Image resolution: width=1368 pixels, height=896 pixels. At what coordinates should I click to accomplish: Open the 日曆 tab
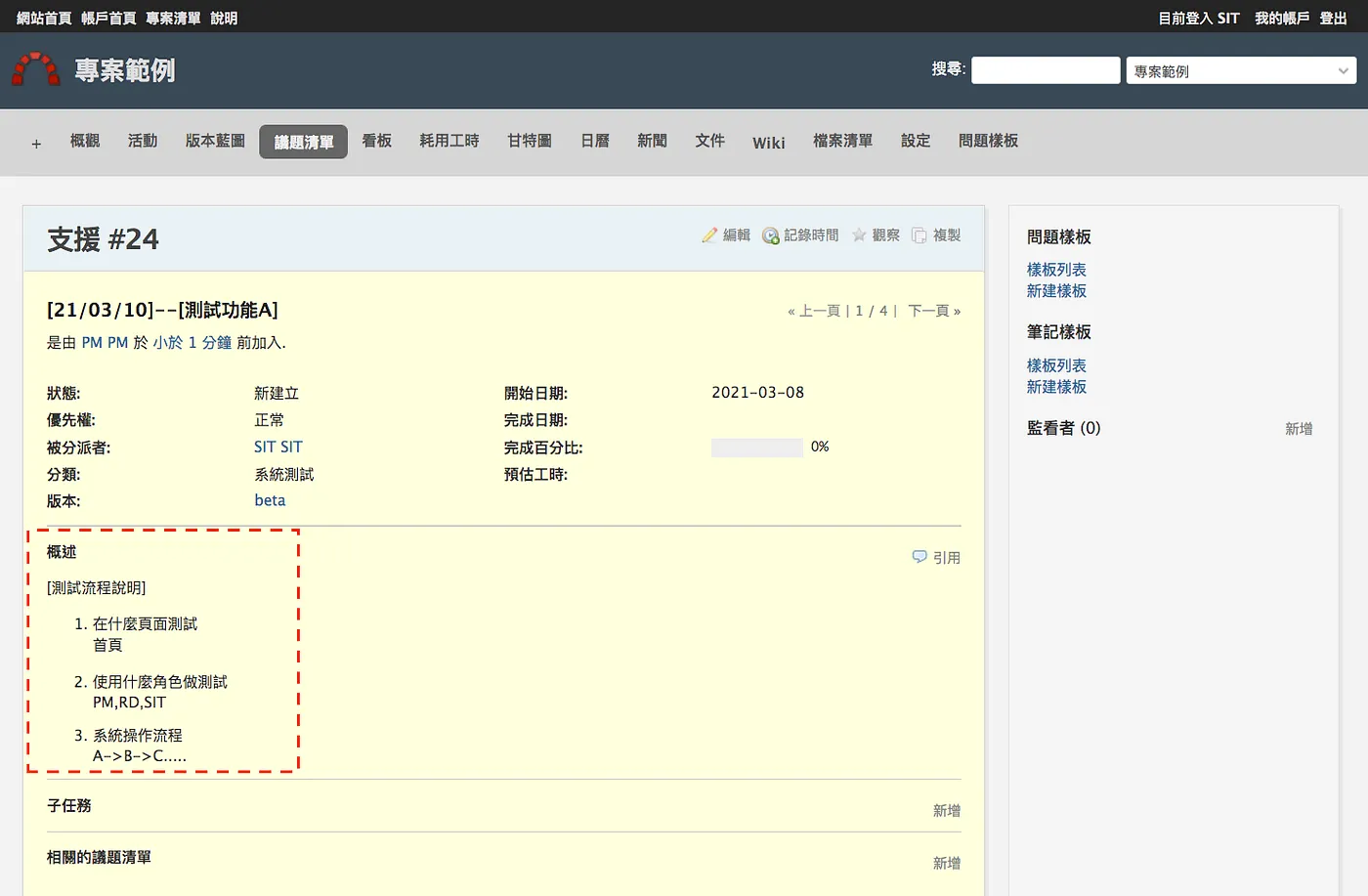[x=595, y=141]
